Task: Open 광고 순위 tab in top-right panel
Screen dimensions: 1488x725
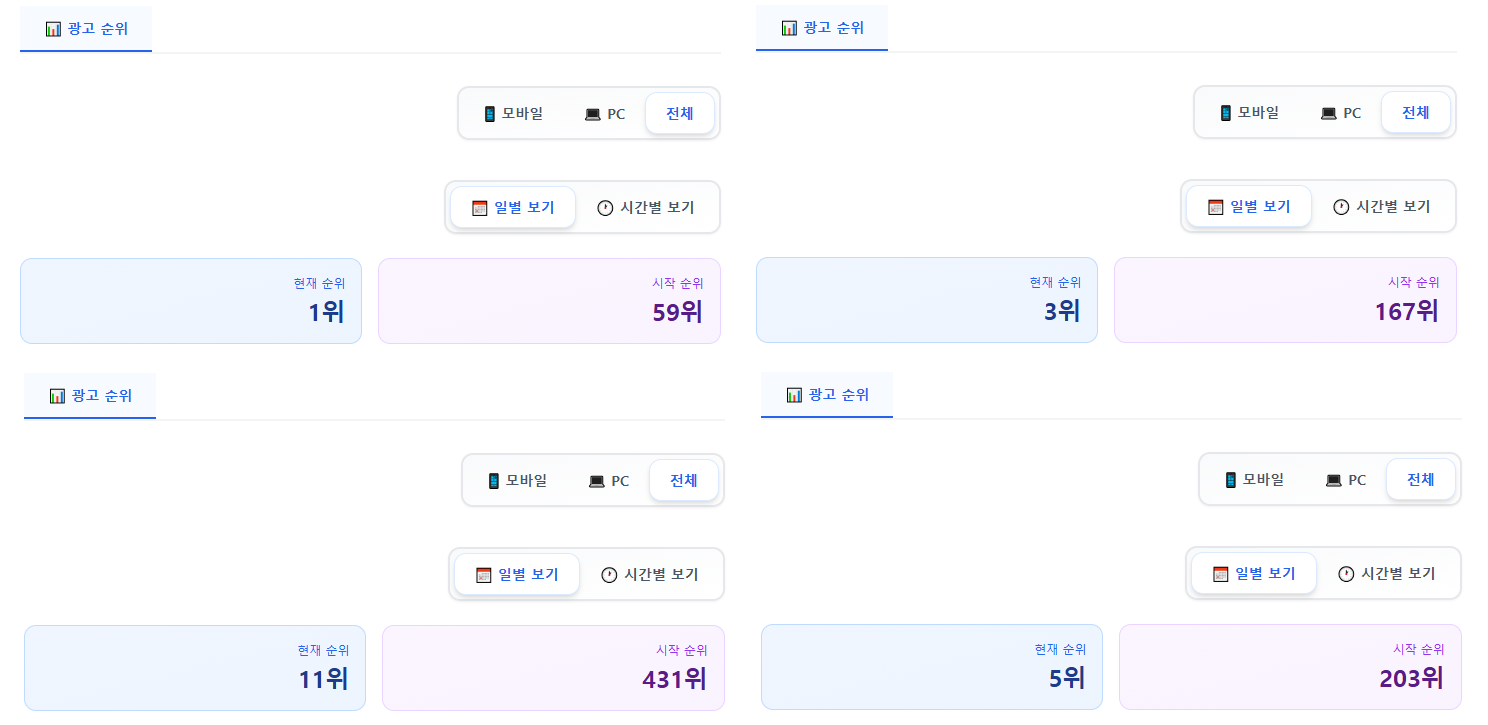Action: pyautogui.click(x=822, y=27)
